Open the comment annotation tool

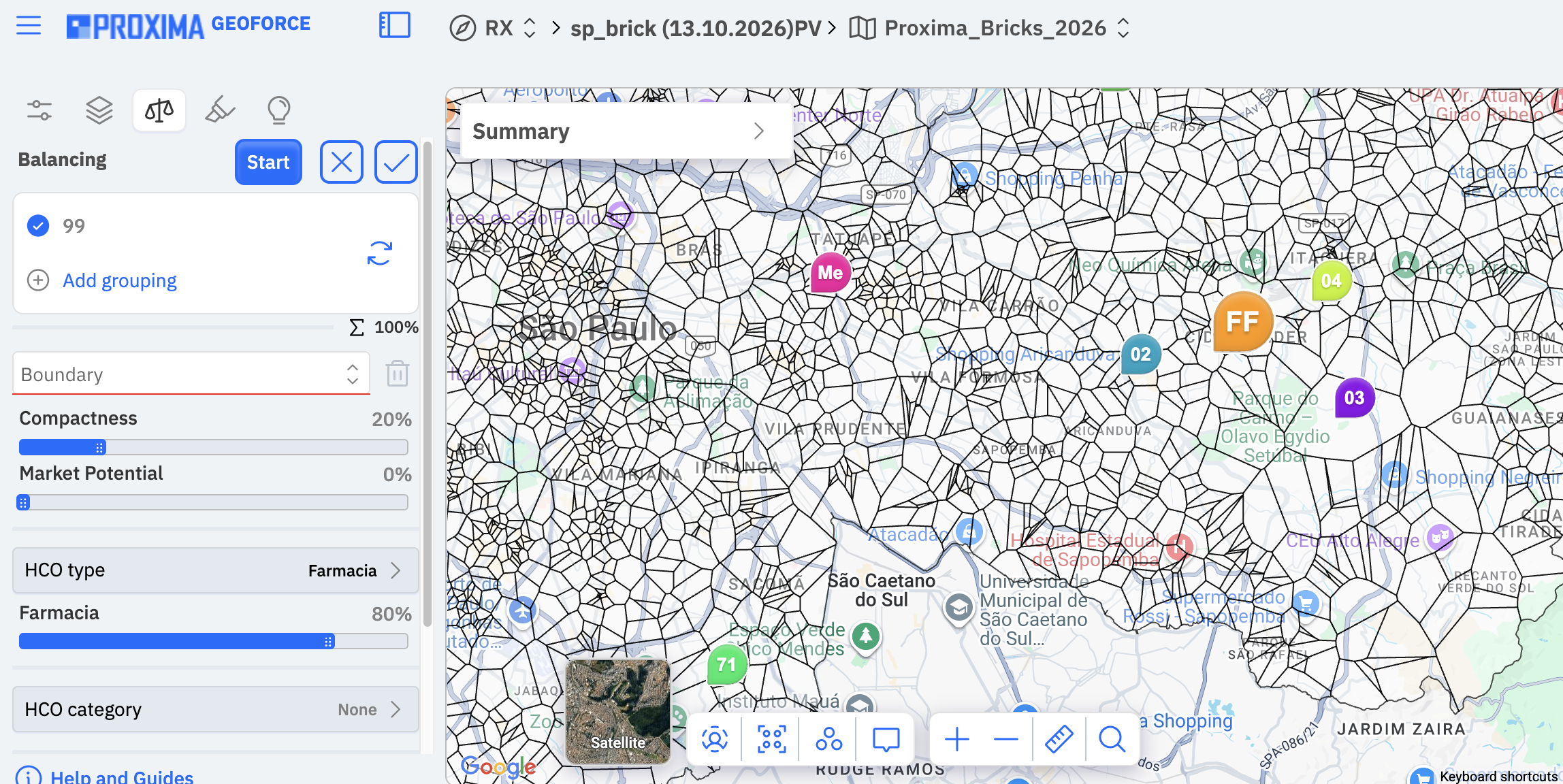click(886, 738)
